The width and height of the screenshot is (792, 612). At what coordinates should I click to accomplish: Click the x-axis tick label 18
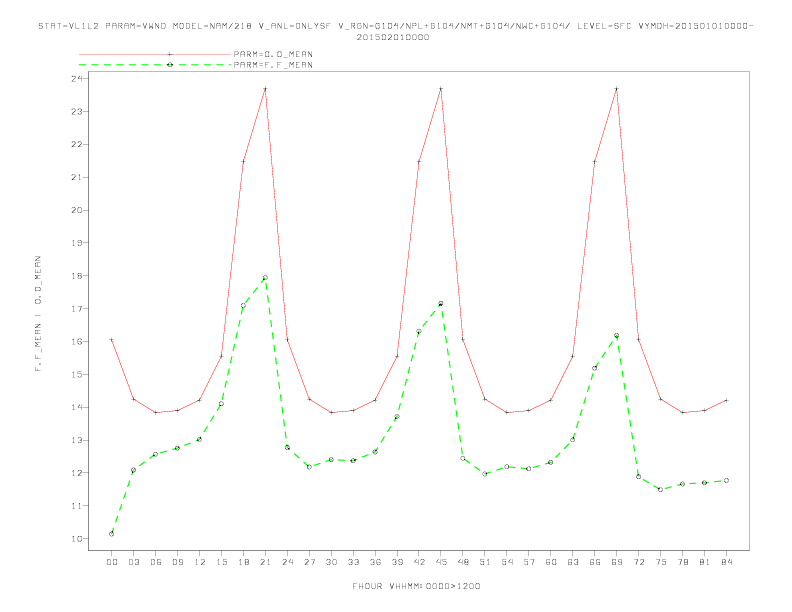pyautogui.click(x=243, y=562)
